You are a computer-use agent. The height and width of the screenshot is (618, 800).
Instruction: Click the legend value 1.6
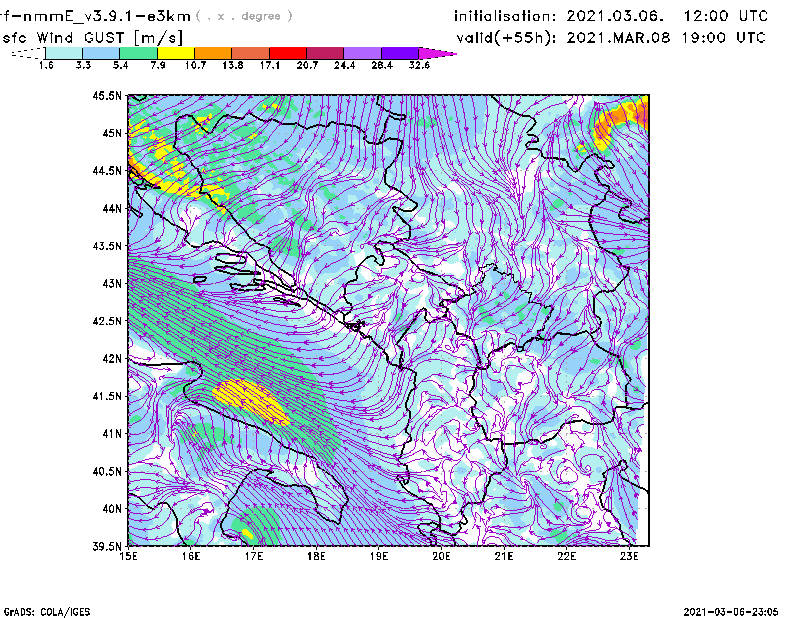pyautogui.click(x=46, y=65)
